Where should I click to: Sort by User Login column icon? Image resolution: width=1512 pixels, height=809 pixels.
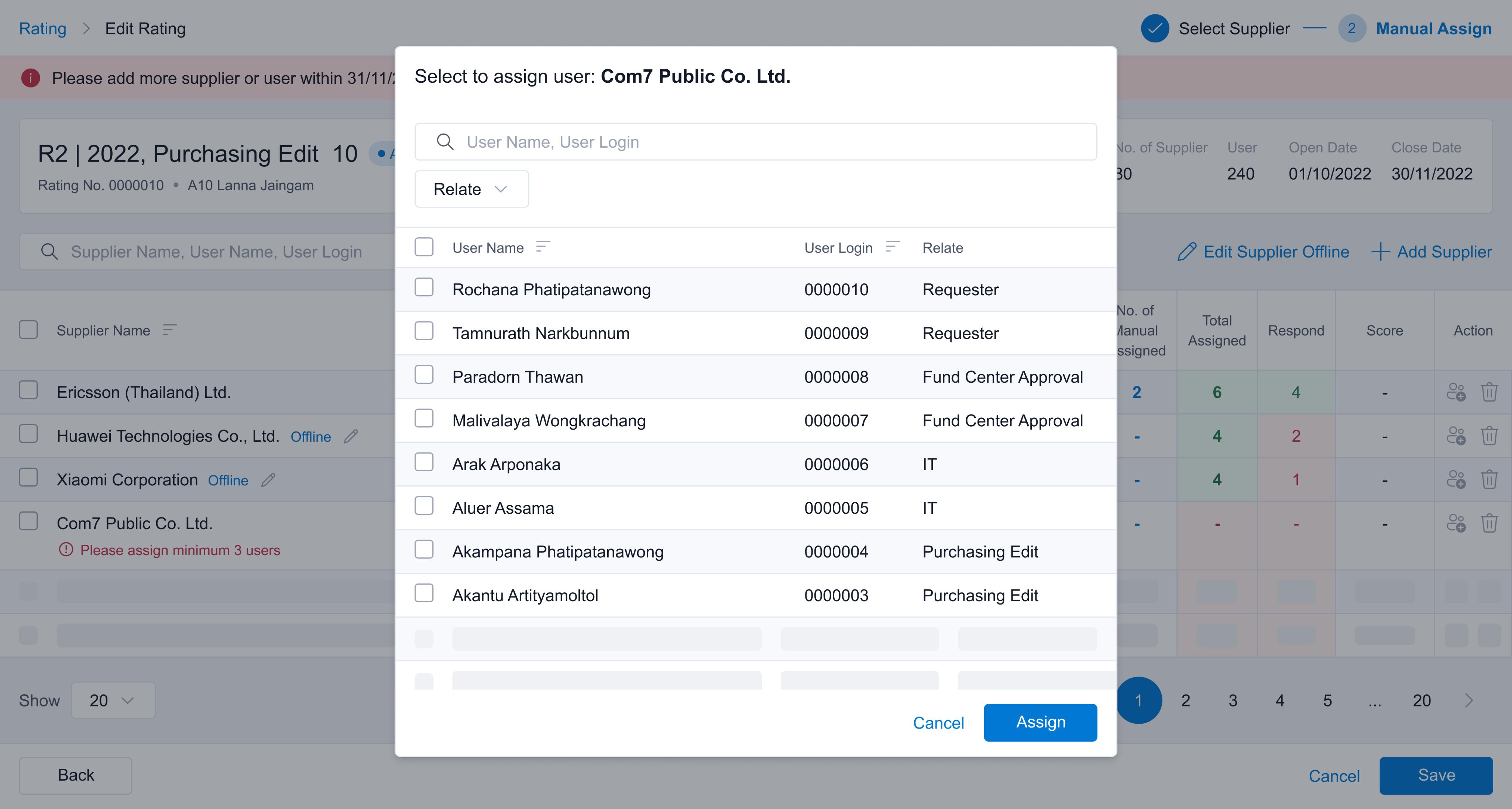892,248
